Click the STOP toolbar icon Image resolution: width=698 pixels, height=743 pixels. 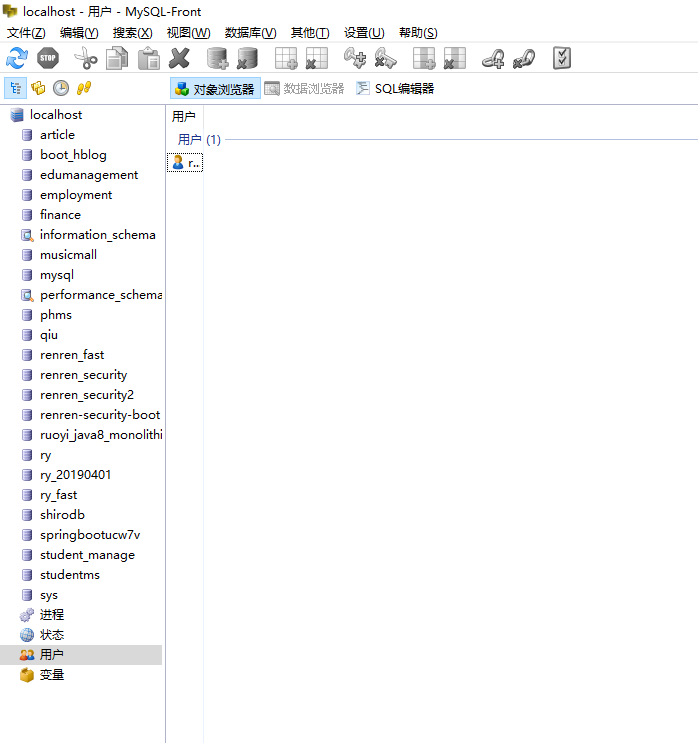(x=48, y=58)
